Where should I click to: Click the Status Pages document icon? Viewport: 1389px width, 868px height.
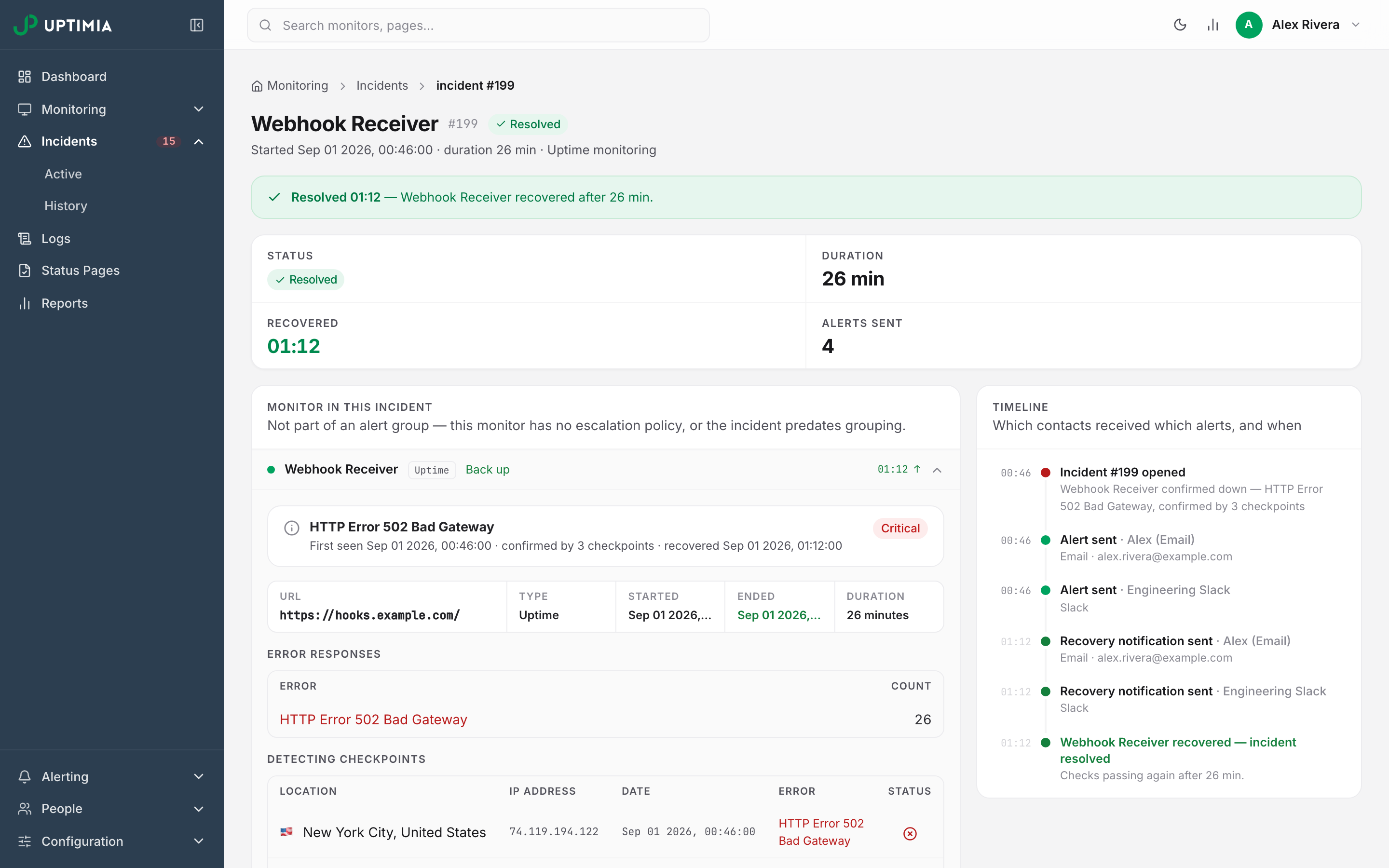[x=24, y=271]
